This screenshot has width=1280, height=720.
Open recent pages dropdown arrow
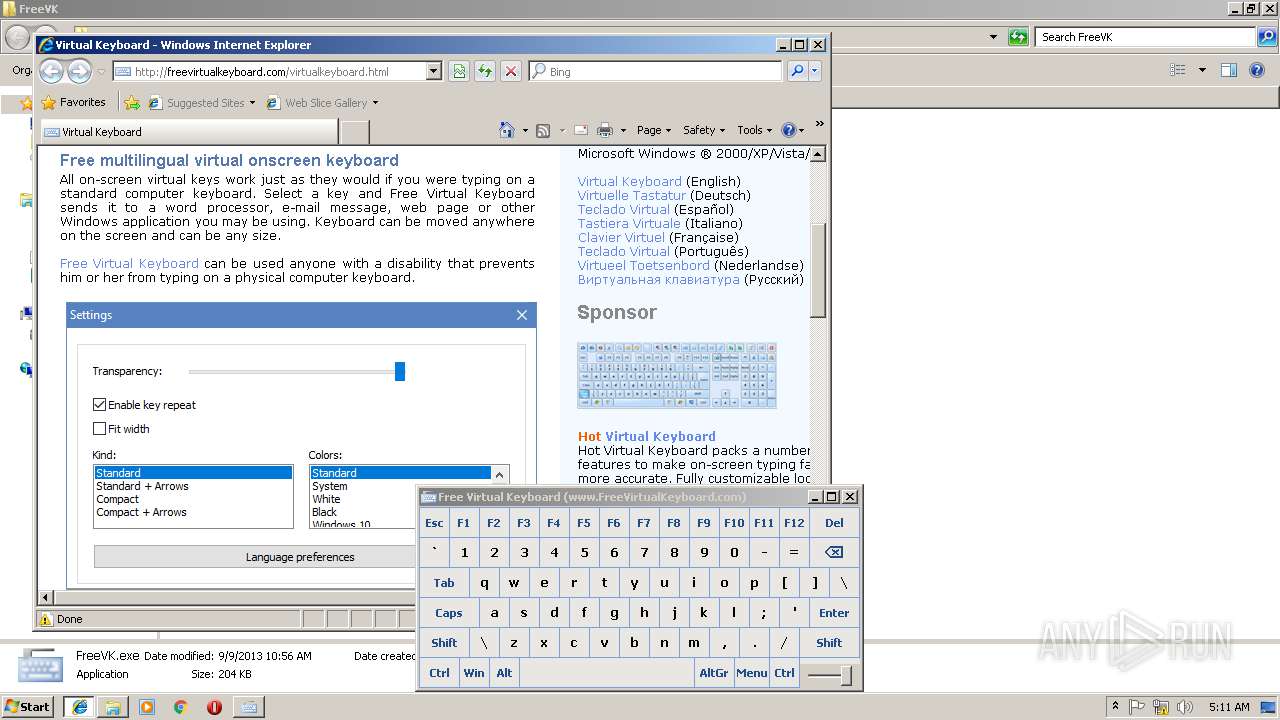[x=101, y=72]
